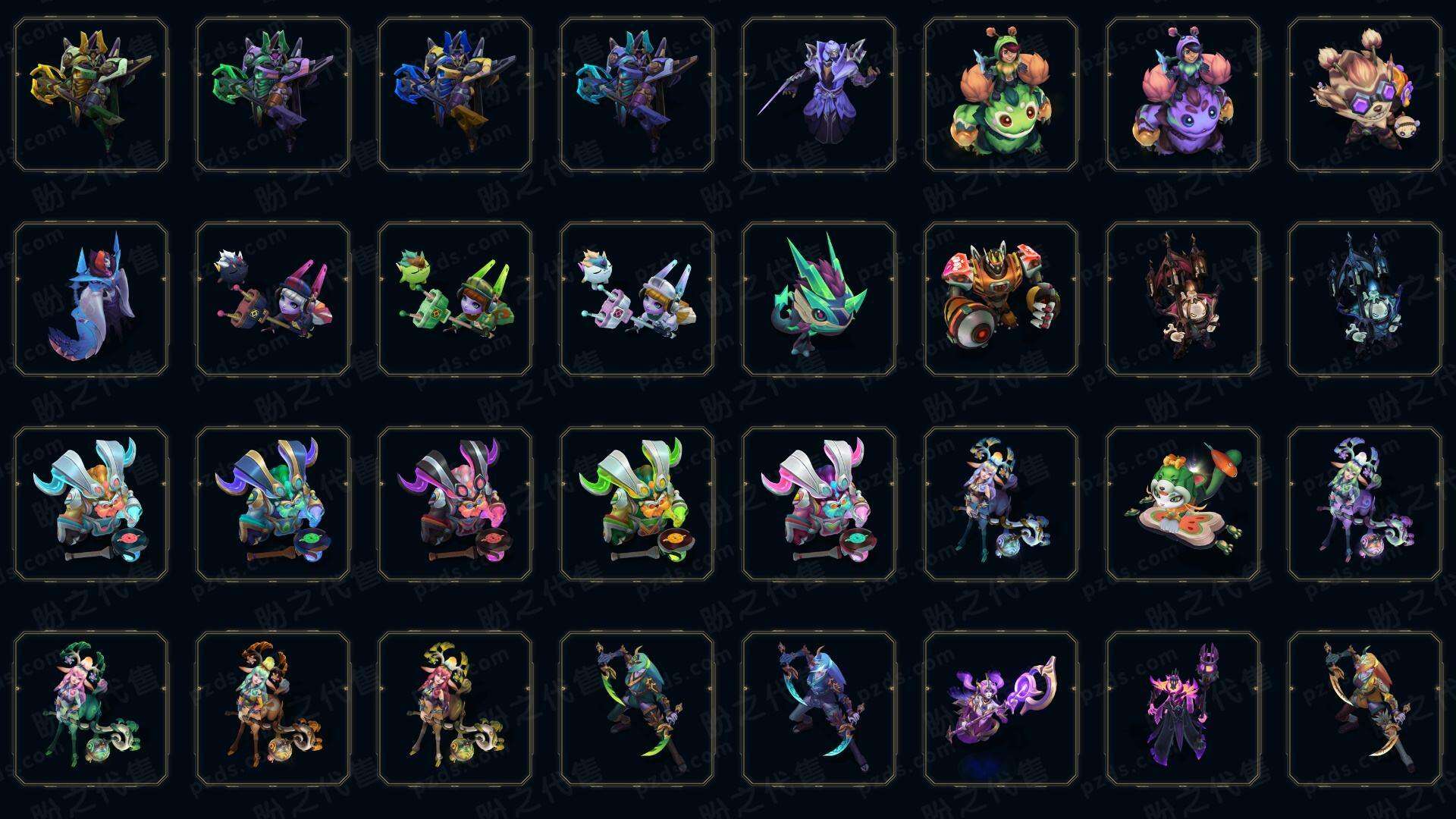Click the pink-haired green deer centaur
The height and width of the screenshot is (819, 1456).
click(91, 708)
